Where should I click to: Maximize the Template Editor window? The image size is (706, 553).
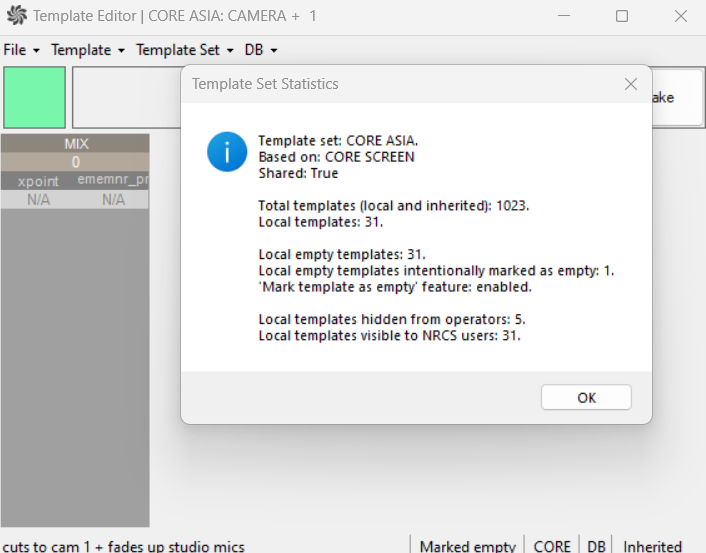coord(622,16)
